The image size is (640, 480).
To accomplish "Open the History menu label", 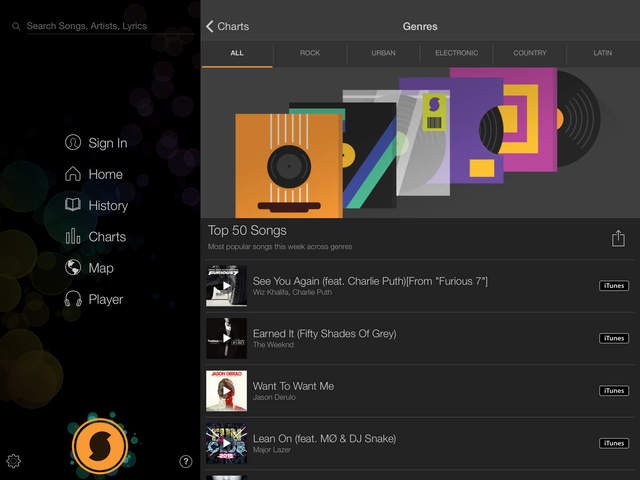I will [x=108, y=205].
